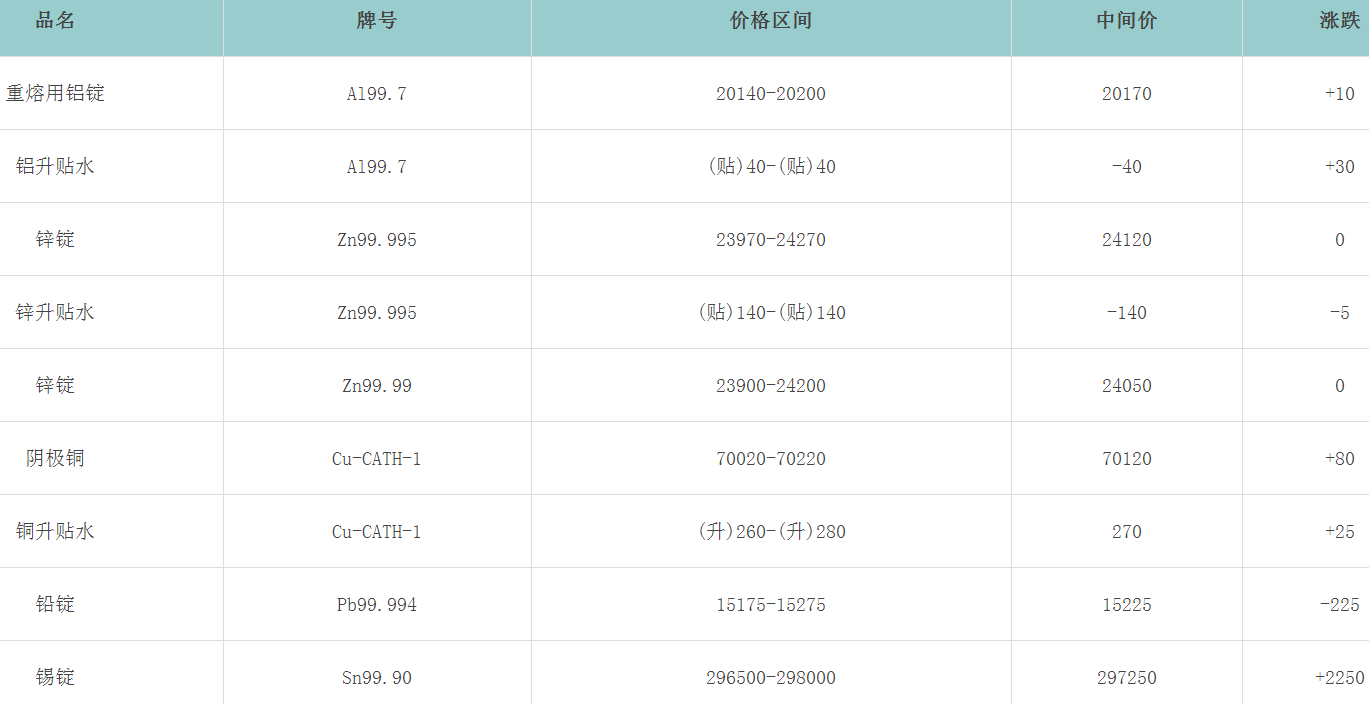Click the Sn99.90 grade cell
The height and width of the screenshot is (704, 1369).
point(376,678)
